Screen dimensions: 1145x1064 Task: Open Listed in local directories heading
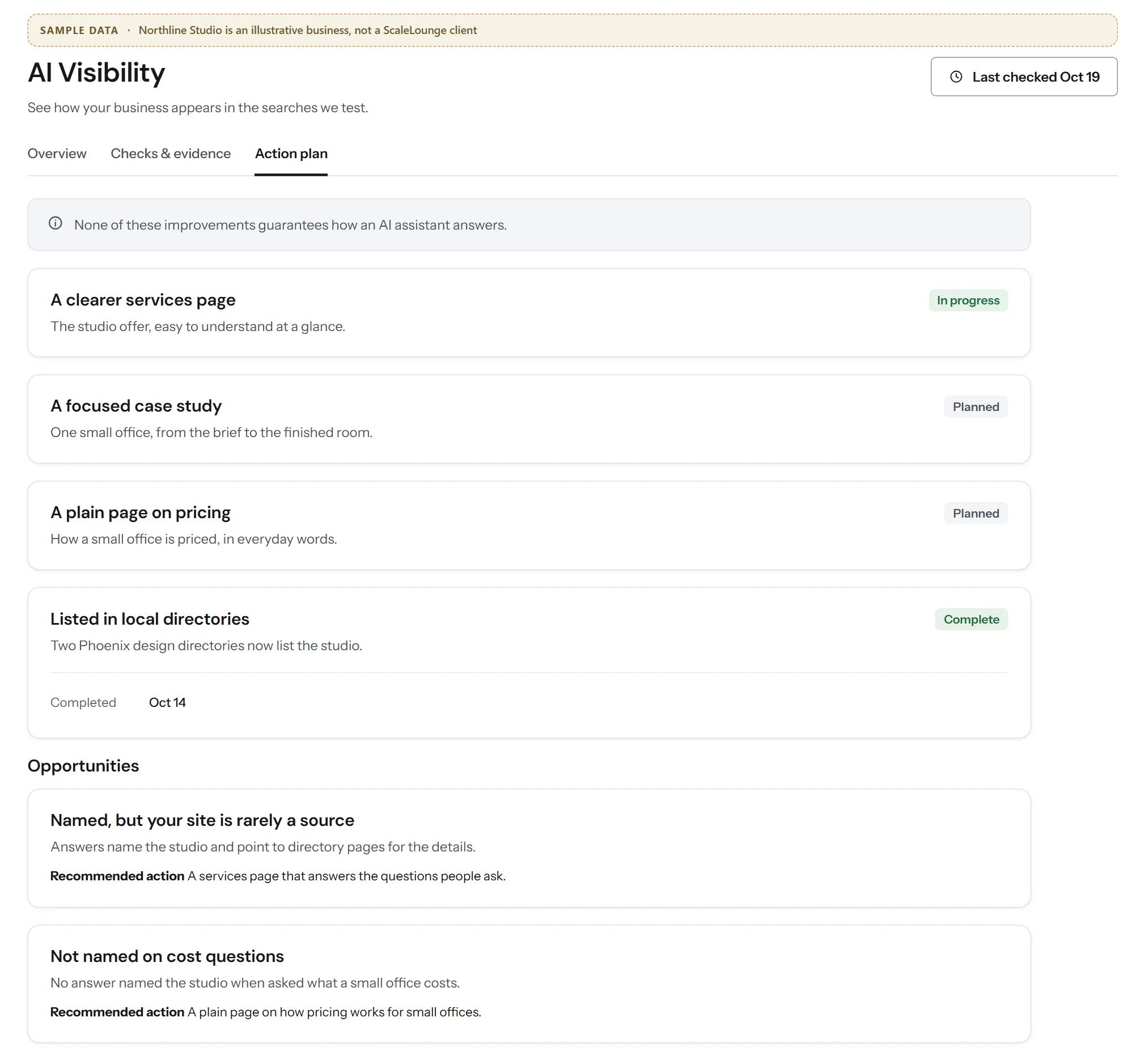[150, 619]
